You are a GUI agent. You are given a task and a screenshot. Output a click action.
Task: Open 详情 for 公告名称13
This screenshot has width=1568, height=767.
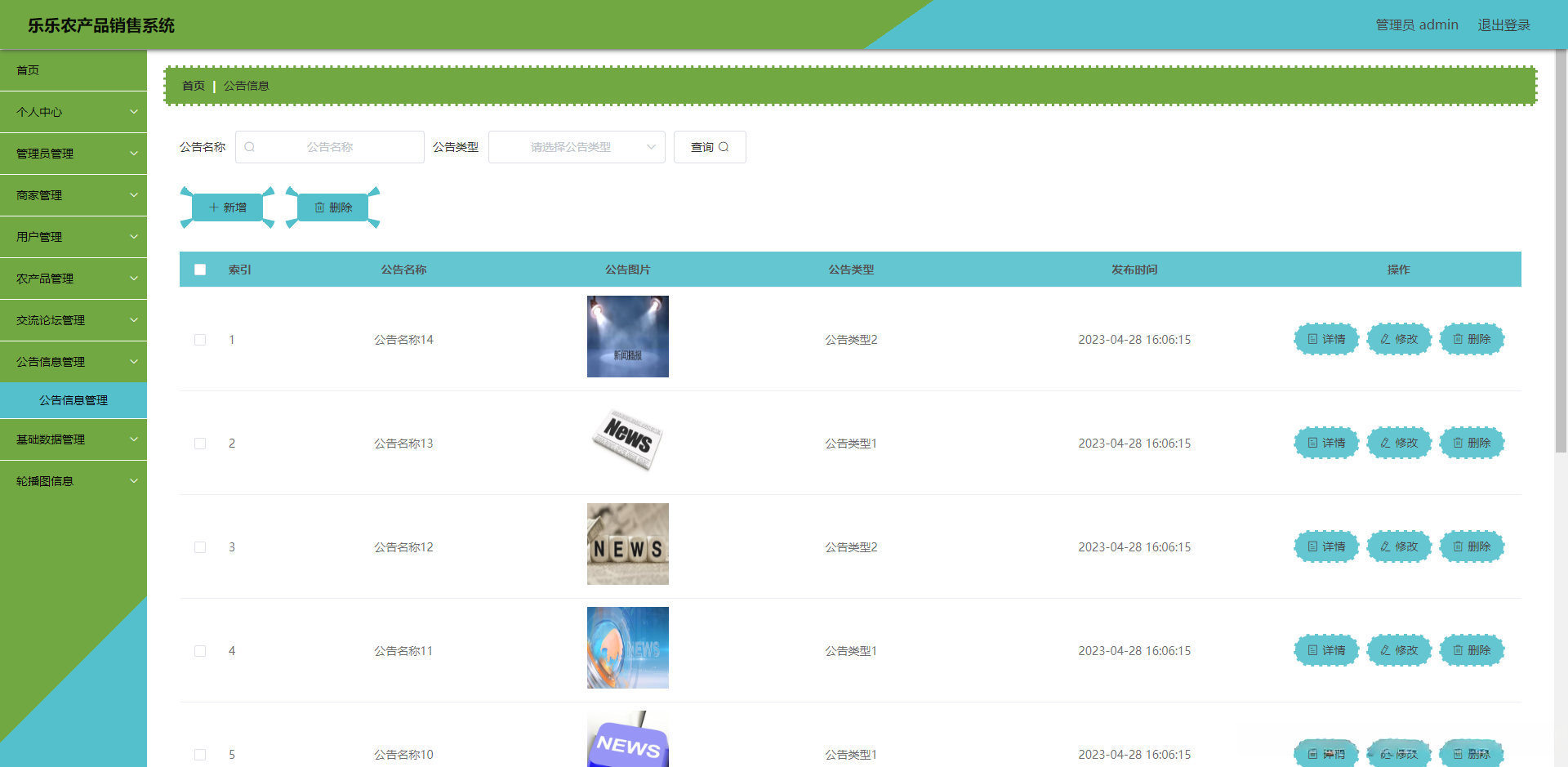tap(1326, 443)
